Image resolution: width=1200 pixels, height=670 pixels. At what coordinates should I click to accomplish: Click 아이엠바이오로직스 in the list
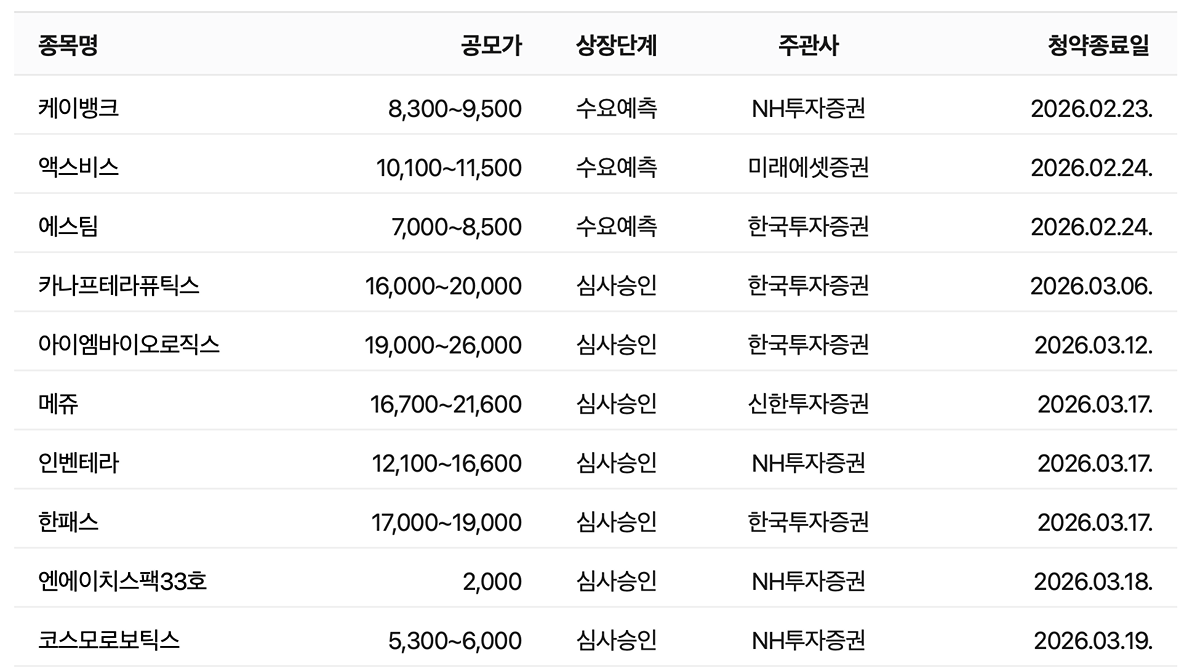[128, 344]
